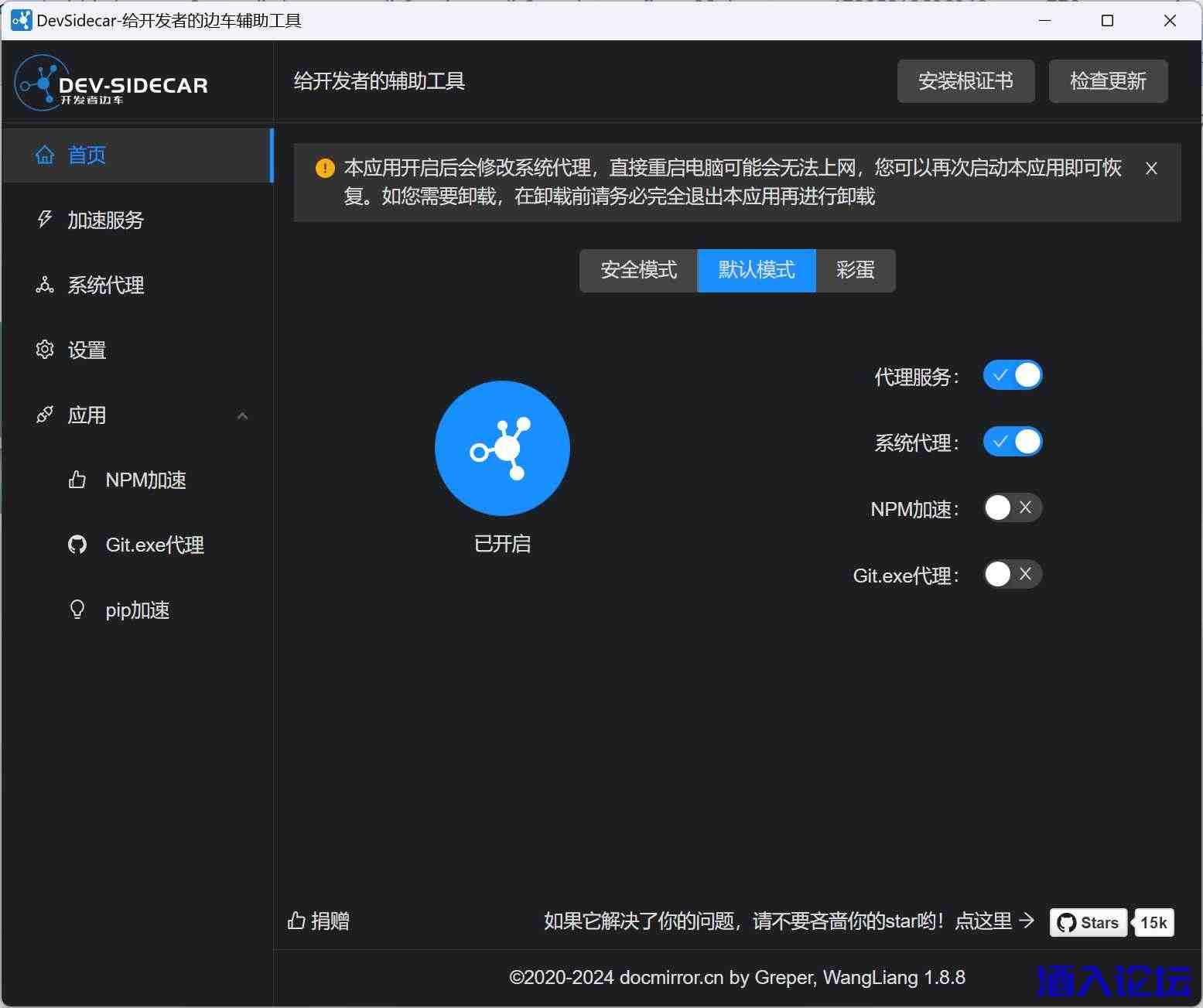Click the big blue status circle
The height and width of the screenshot is (1008, 1203).
click(502, 448)
